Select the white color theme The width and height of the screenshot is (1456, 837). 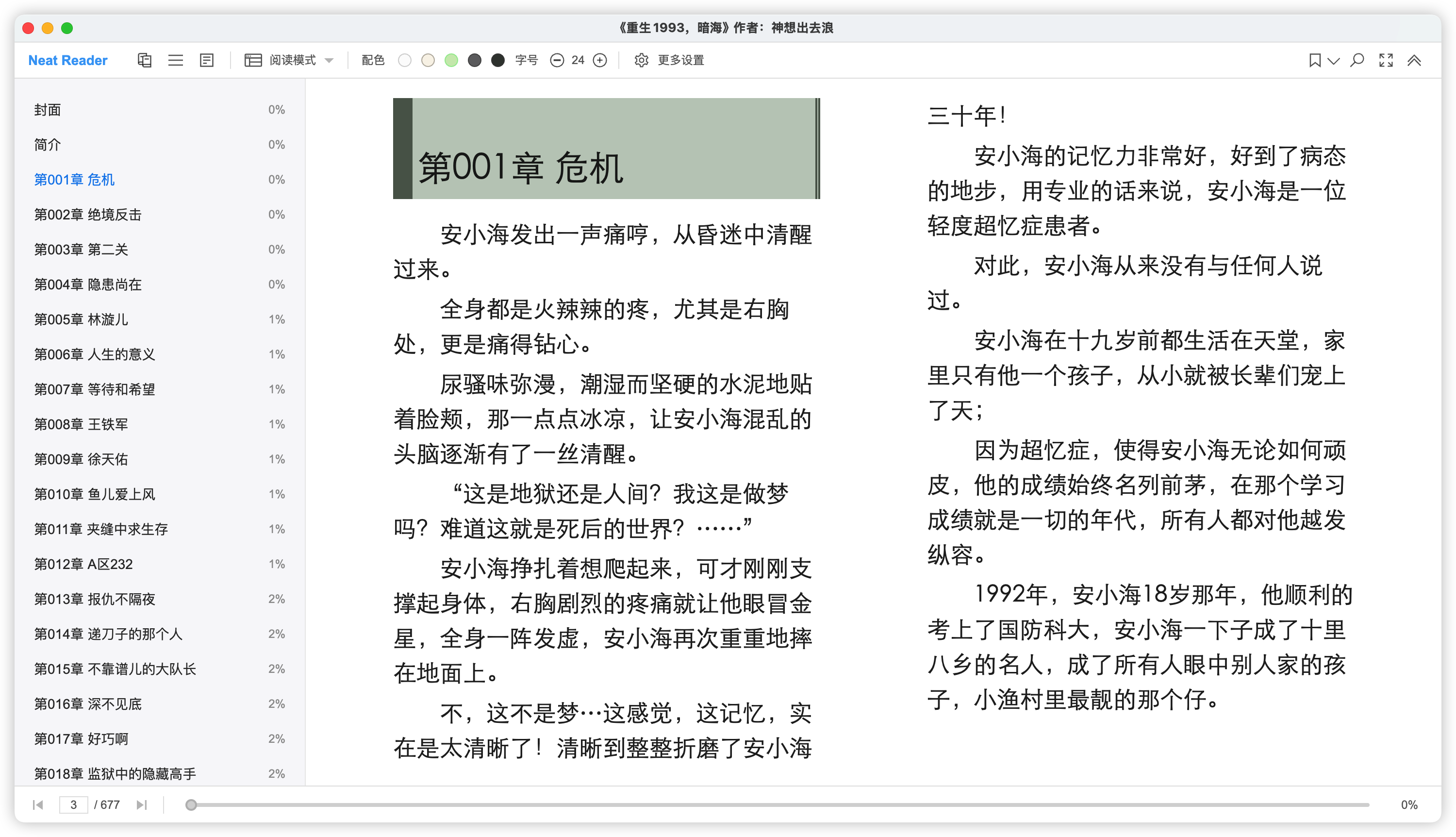[404, 60]
